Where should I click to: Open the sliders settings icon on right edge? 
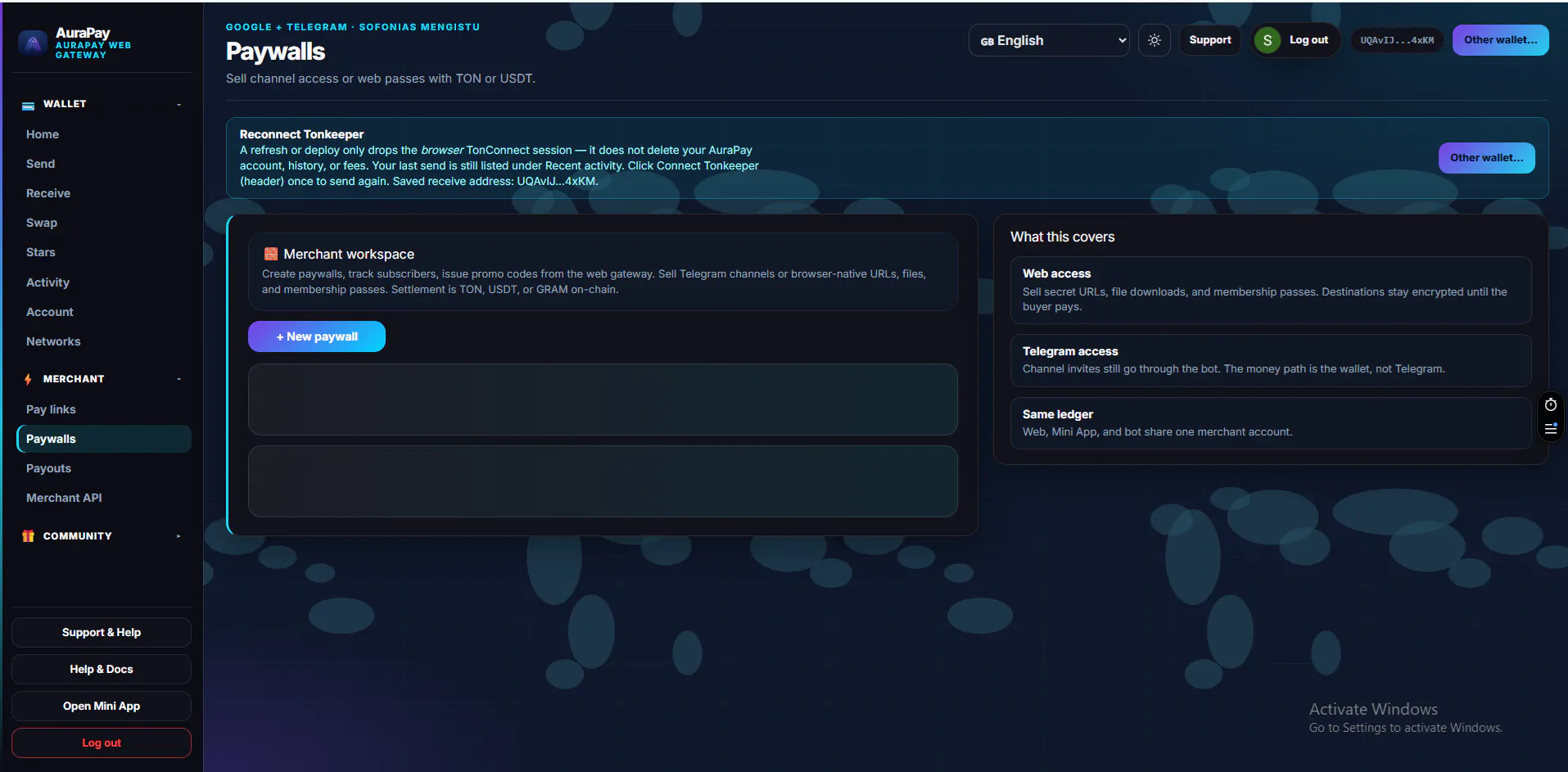click(1551, 428)
